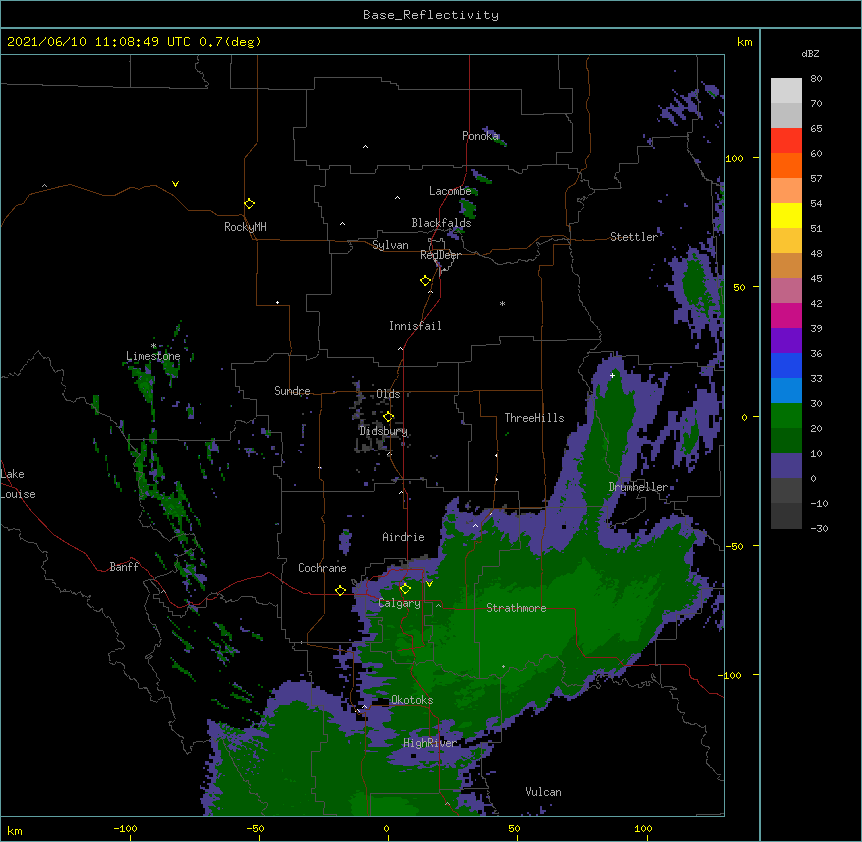This screenshot has width=862, height=842.
Task: Click the white plus marker north of Drumheller
Action: 612,375
